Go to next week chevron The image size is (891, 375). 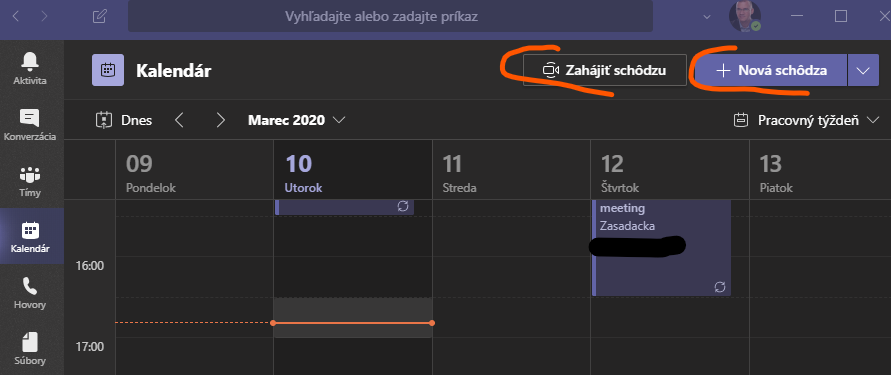[220, 120]
